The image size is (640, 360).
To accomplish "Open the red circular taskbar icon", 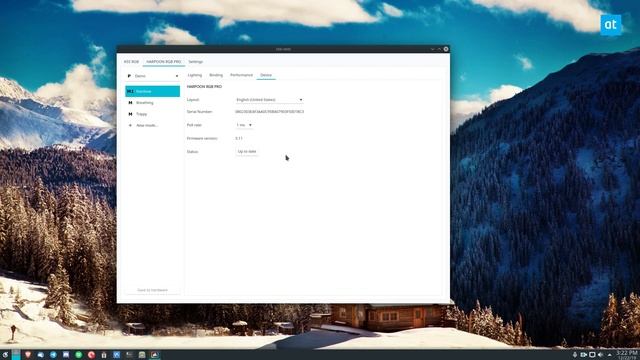I will coord(91,355).
